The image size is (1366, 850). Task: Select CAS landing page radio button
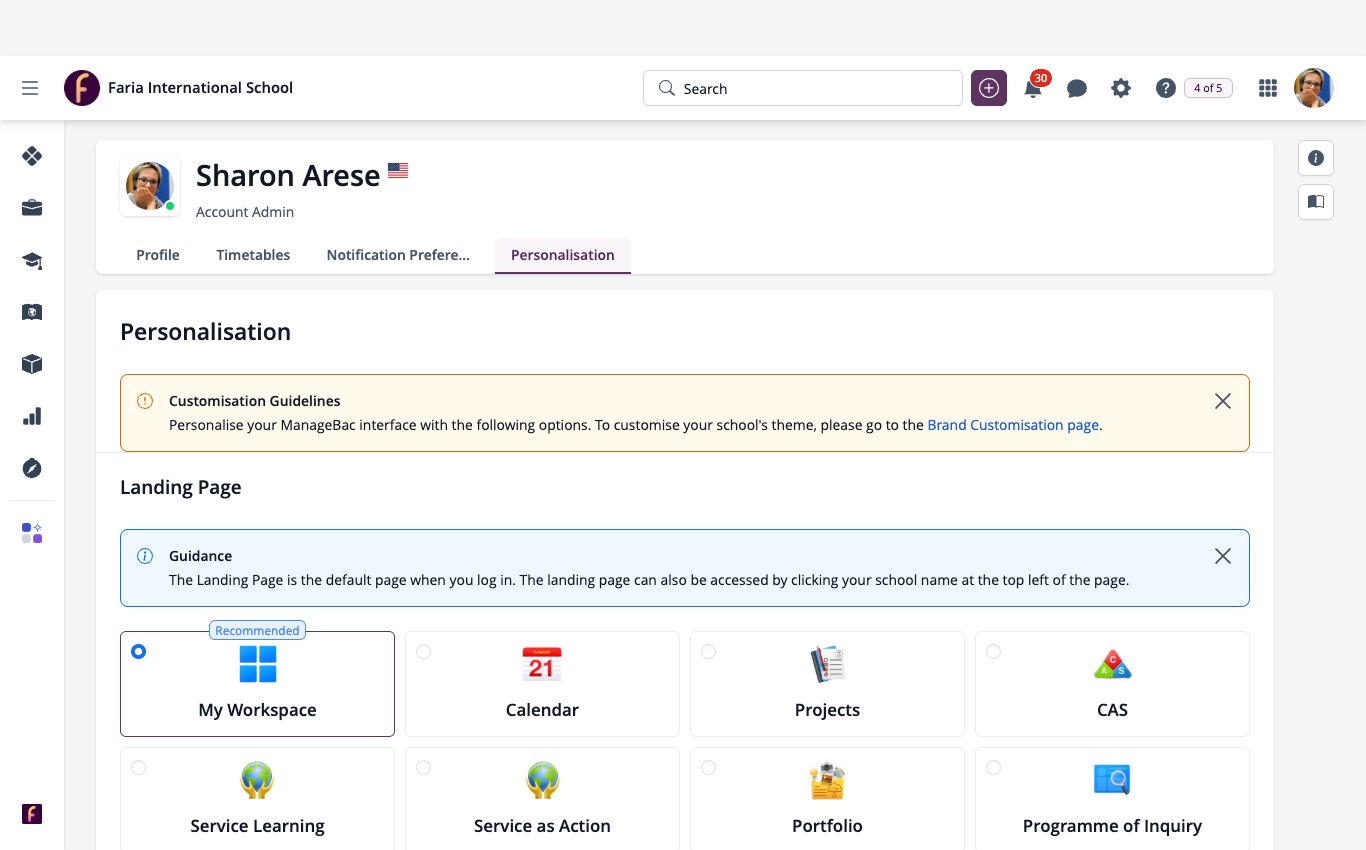pyautogui.click(x=993, y=651)
